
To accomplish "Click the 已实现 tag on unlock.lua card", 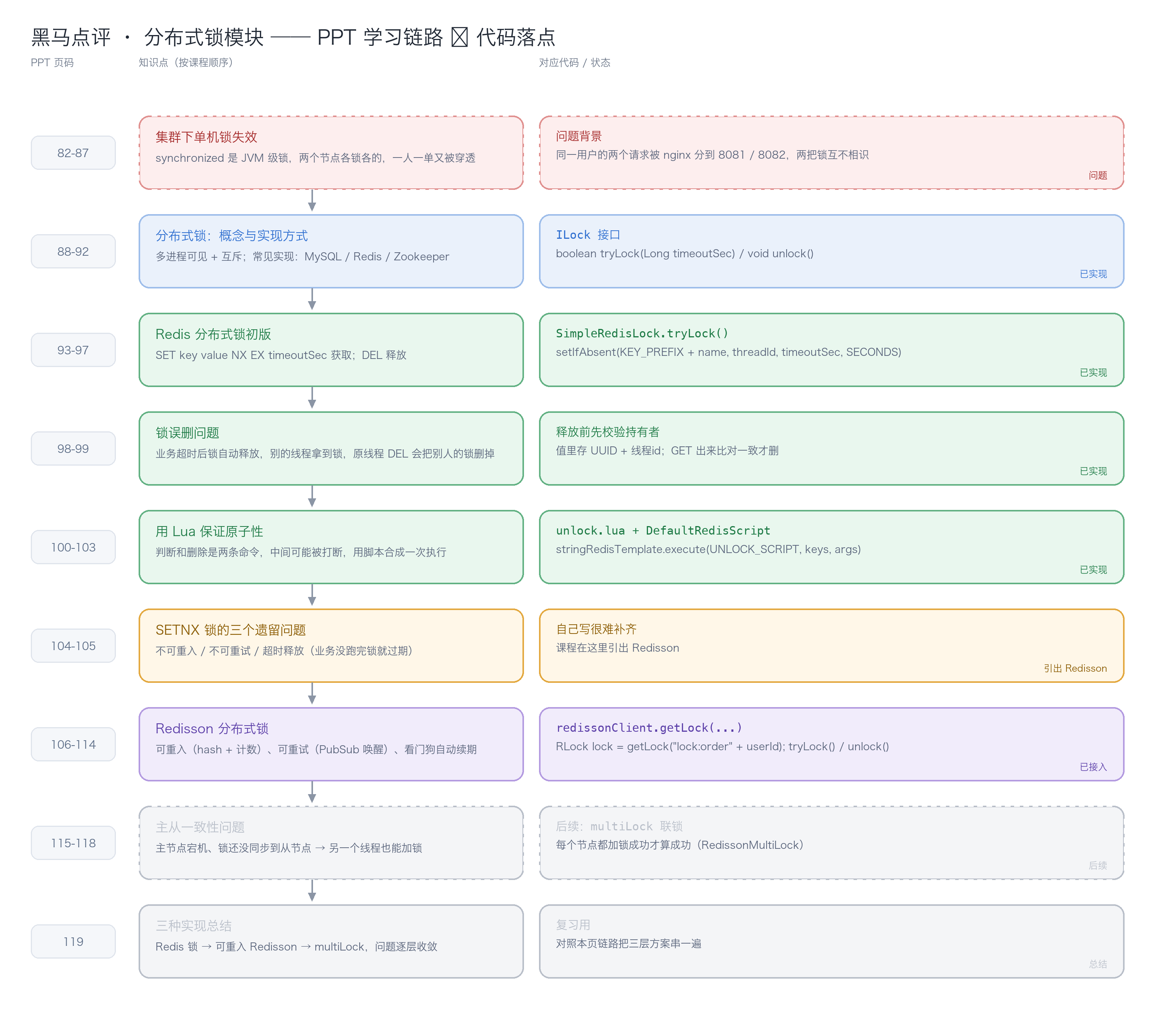I will (x=1093, y=569).
